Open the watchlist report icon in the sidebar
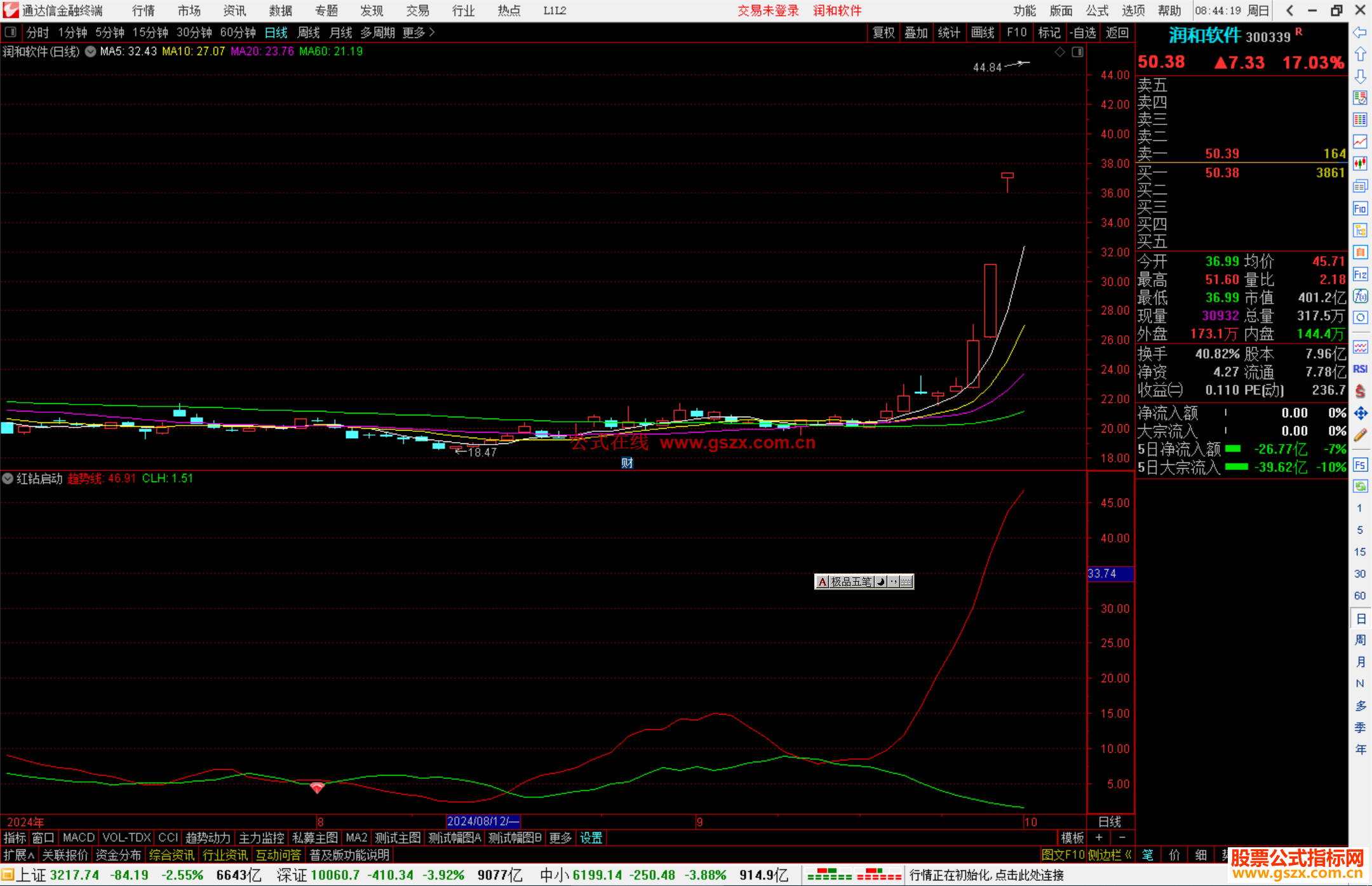Viewport: 1372px width, 886px height. (1360, 98)
